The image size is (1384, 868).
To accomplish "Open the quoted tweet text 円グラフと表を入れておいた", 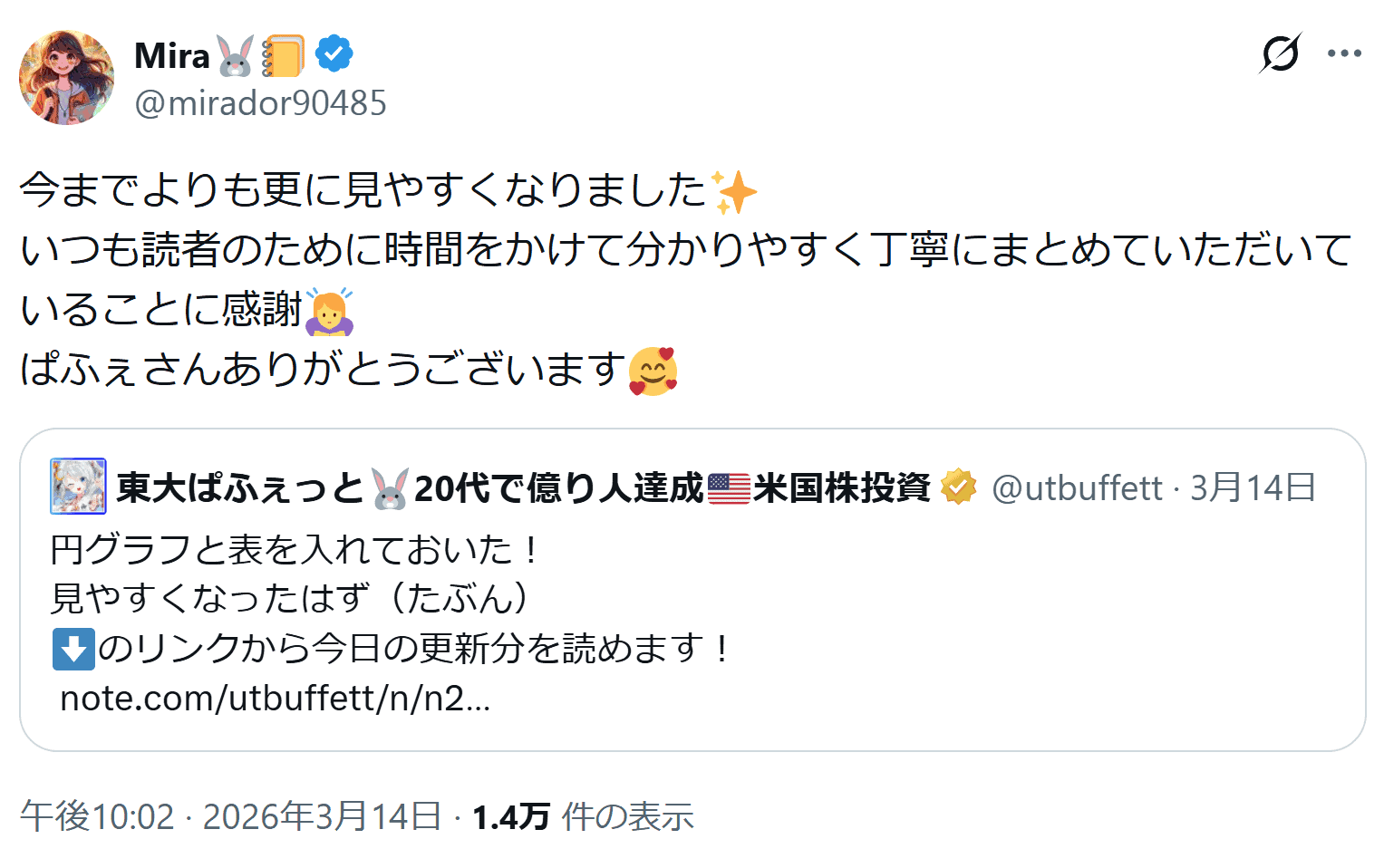I will (x=295, y=550).
